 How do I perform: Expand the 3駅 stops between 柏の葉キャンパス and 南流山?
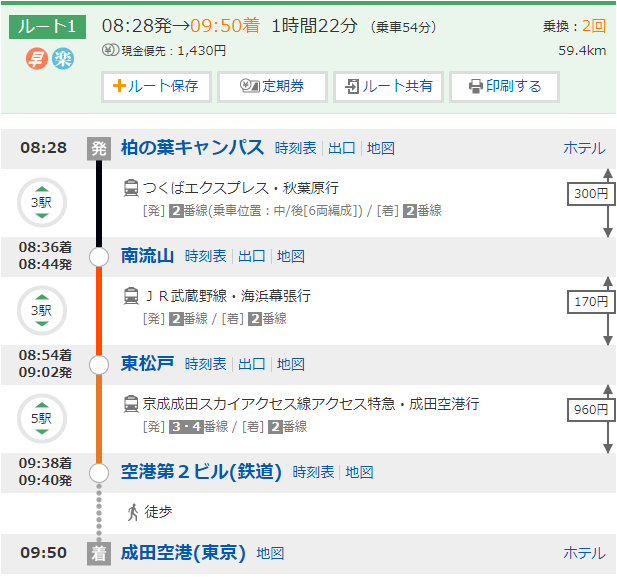coord(42,202)
